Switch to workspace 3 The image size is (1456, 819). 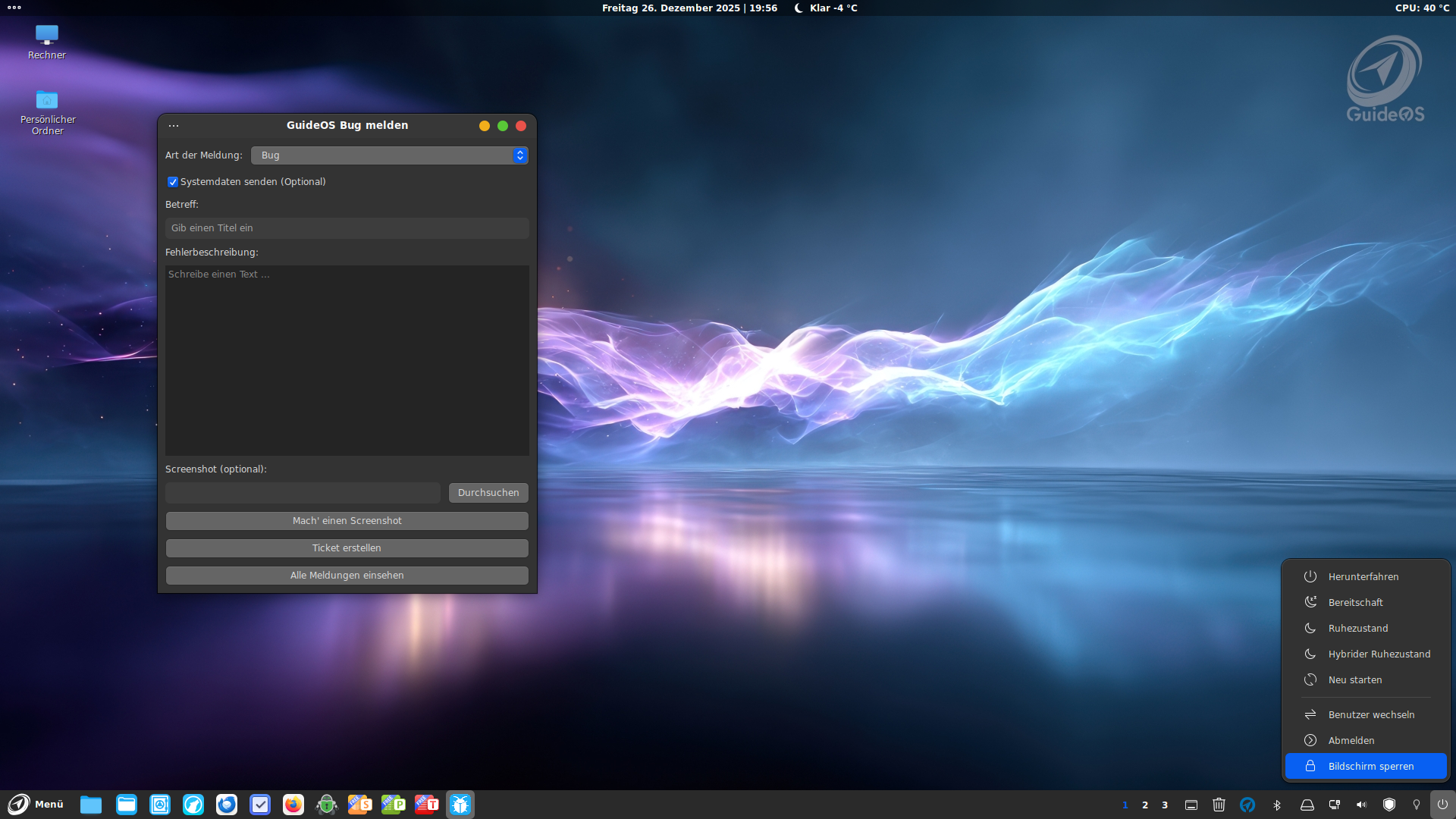coord(1165,805)
